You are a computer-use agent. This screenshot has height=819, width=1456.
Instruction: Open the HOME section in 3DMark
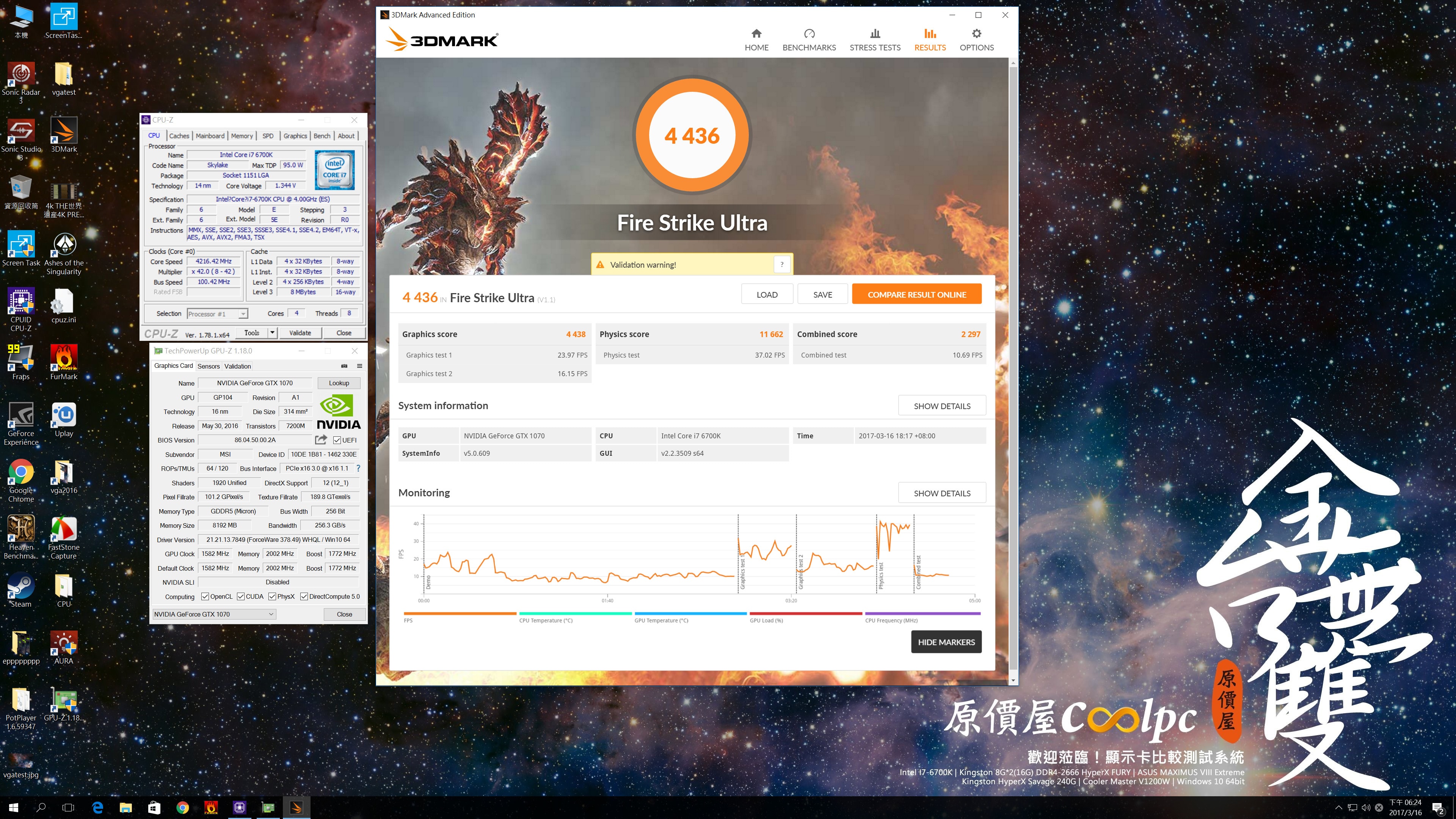[756, 40]
